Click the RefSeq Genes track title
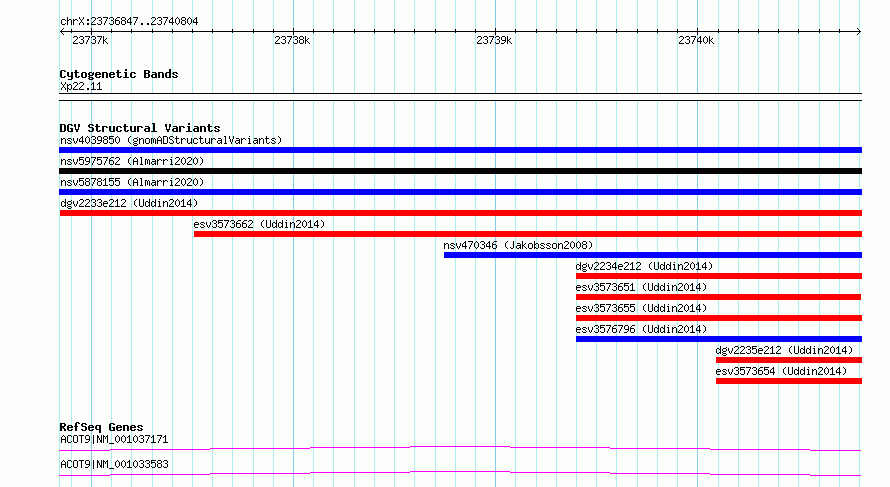This screenshot has width=890, height=487. click(x=101, y=427)
